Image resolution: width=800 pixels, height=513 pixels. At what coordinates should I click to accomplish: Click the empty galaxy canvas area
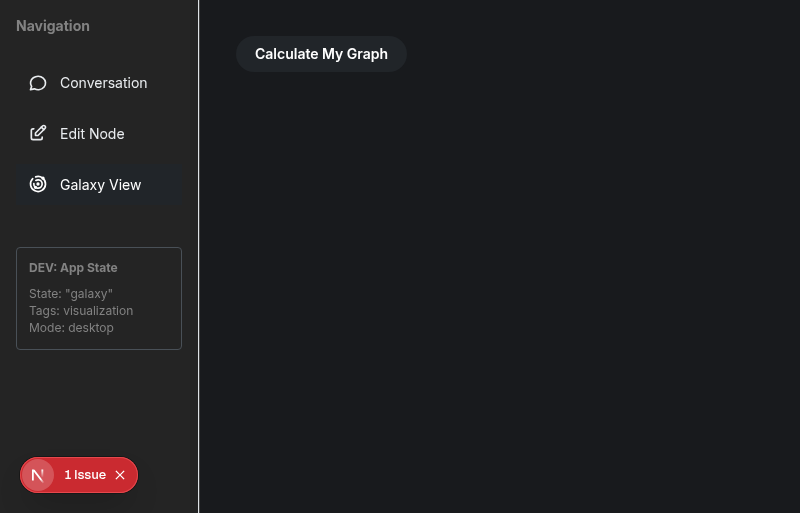(500, 290)
